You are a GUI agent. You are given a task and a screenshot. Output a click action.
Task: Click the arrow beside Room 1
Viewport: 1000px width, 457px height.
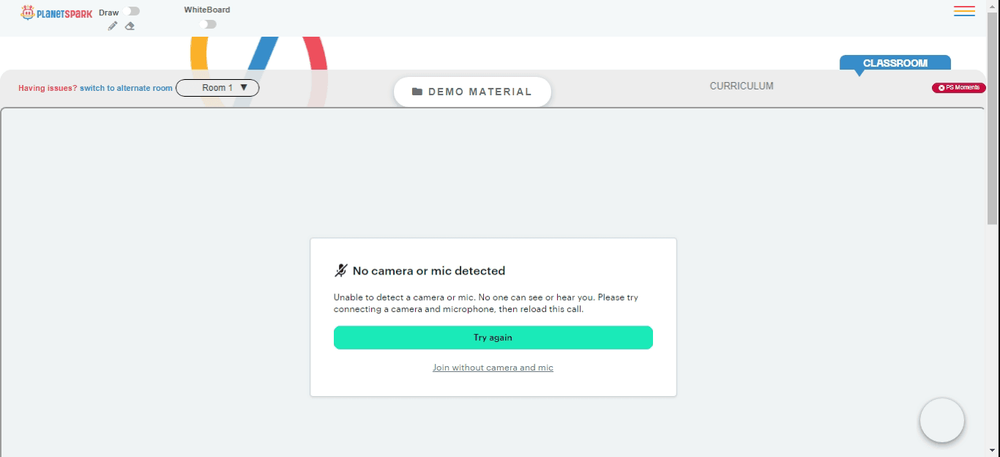point(244,87)
